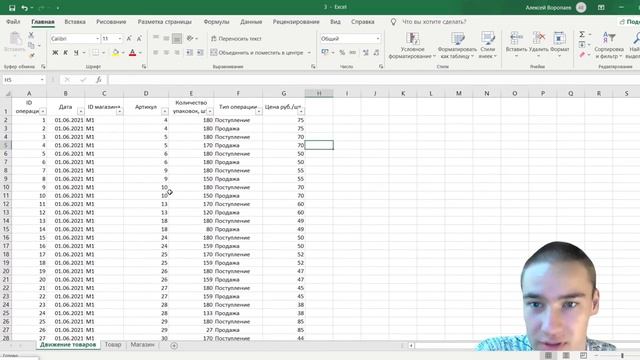Toggle bottom vertical align (highlighted)
640x360 pixels.
[x=177, y=38]
